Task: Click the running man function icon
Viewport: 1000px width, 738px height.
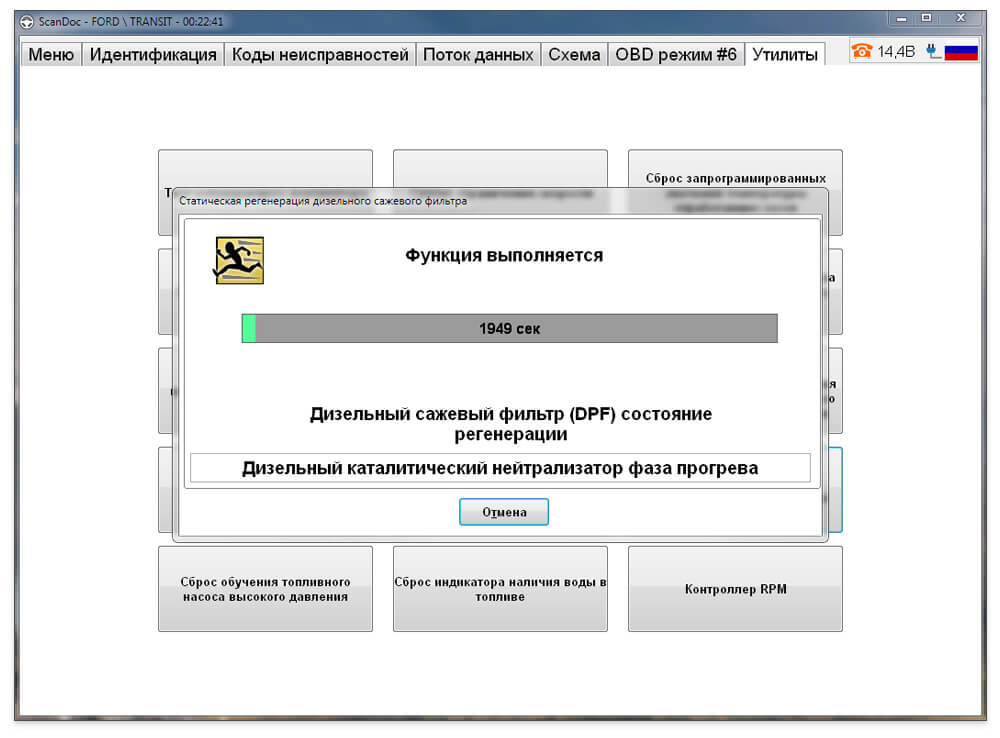Action: click(239, 260)
